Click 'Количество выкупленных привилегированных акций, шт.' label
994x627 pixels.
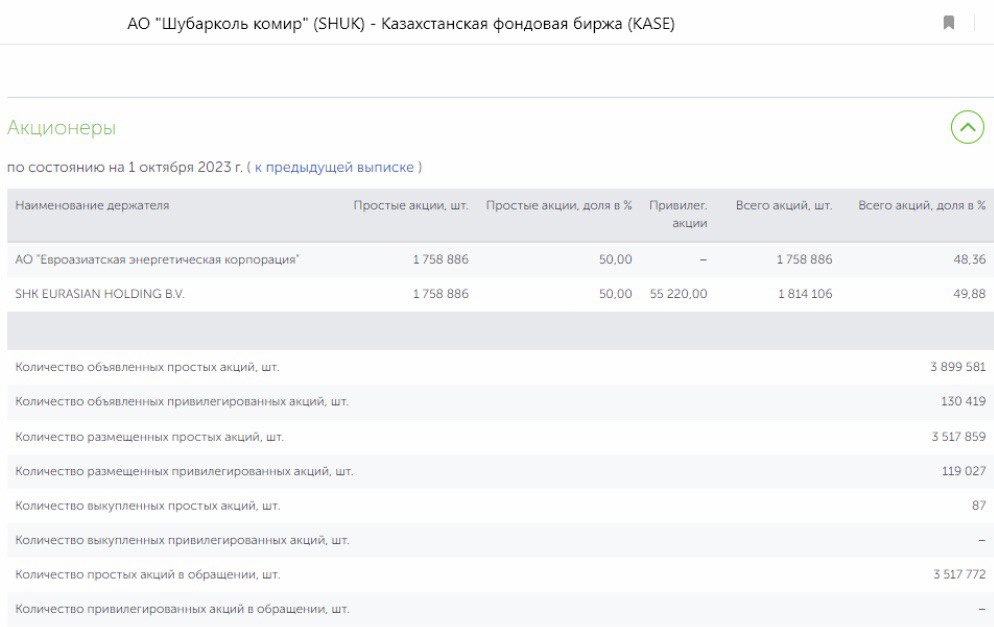pyautogui.click(x=183, y=540)
